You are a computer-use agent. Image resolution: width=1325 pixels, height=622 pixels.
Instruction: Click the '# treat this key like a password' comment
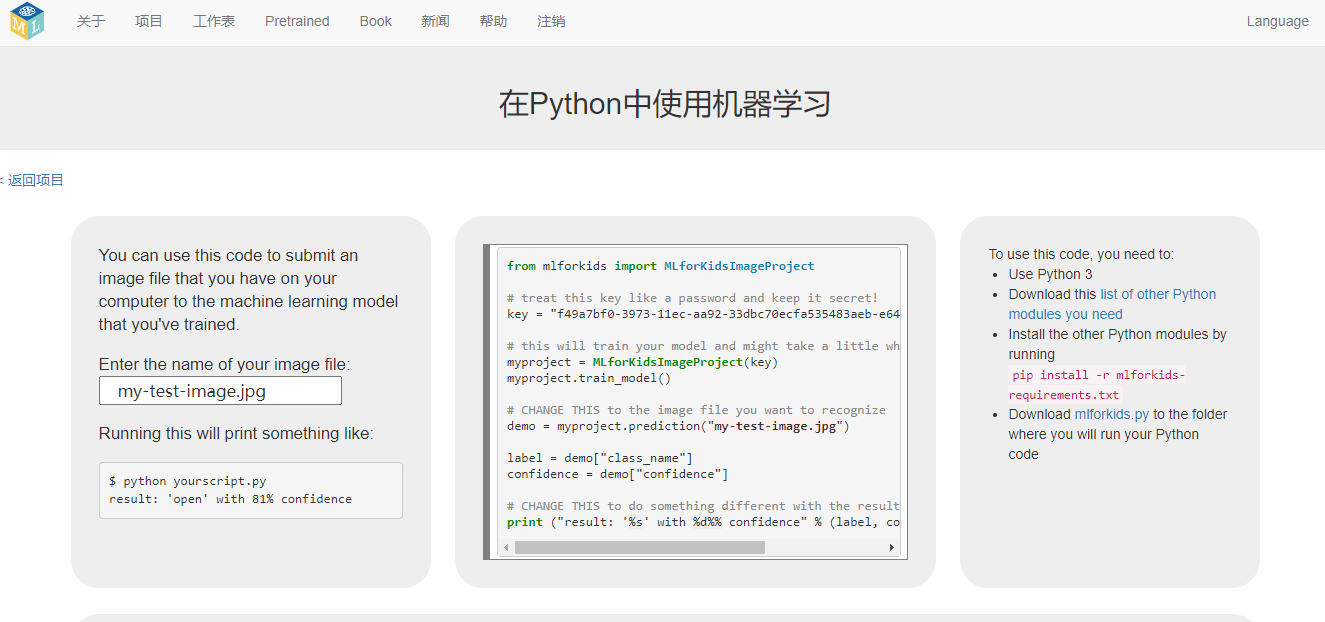coord(692,298)
